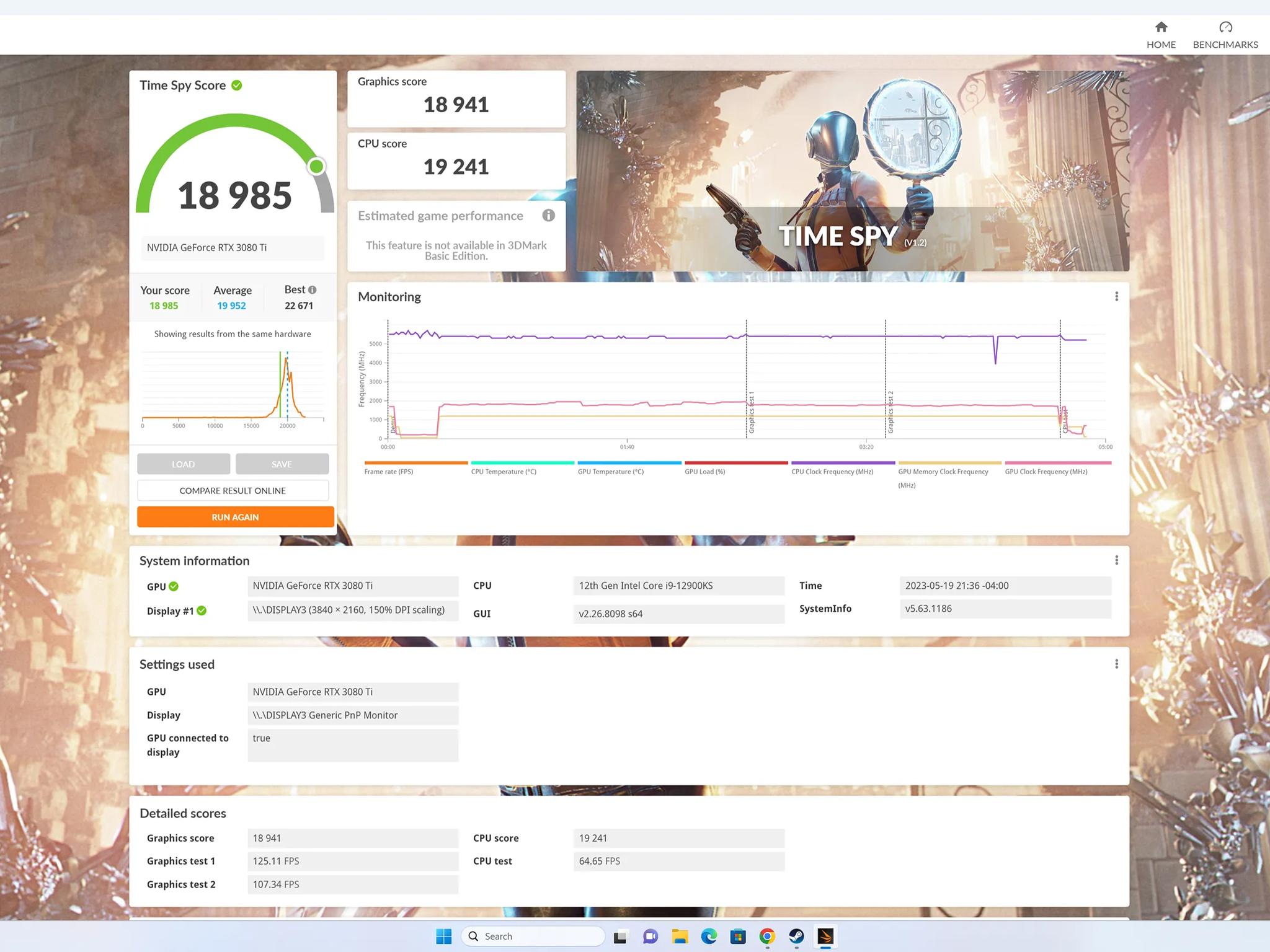Open Task View from the taskbar
This screenshot has height=952, width=1270.
point(620,936)
